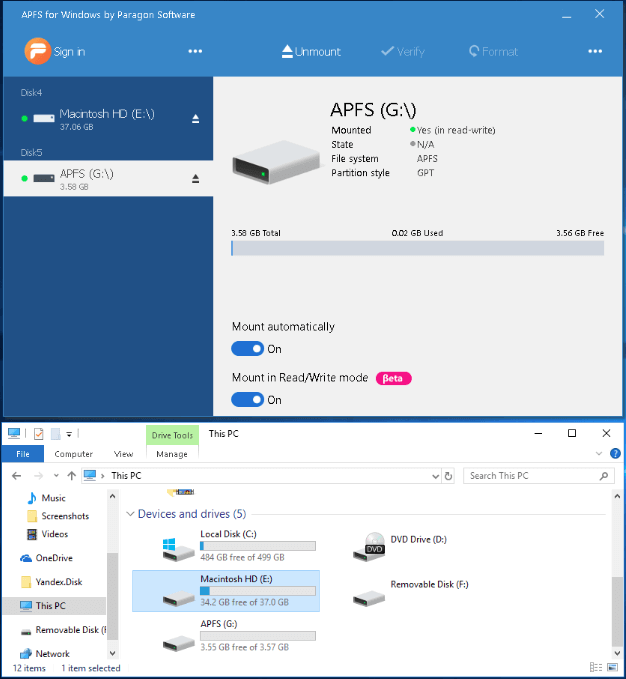The height and width of the screenshot is (679, 626).
Task: Unmount the selected APFS volume
Action: pyautogui.click(x=311, y=51)
